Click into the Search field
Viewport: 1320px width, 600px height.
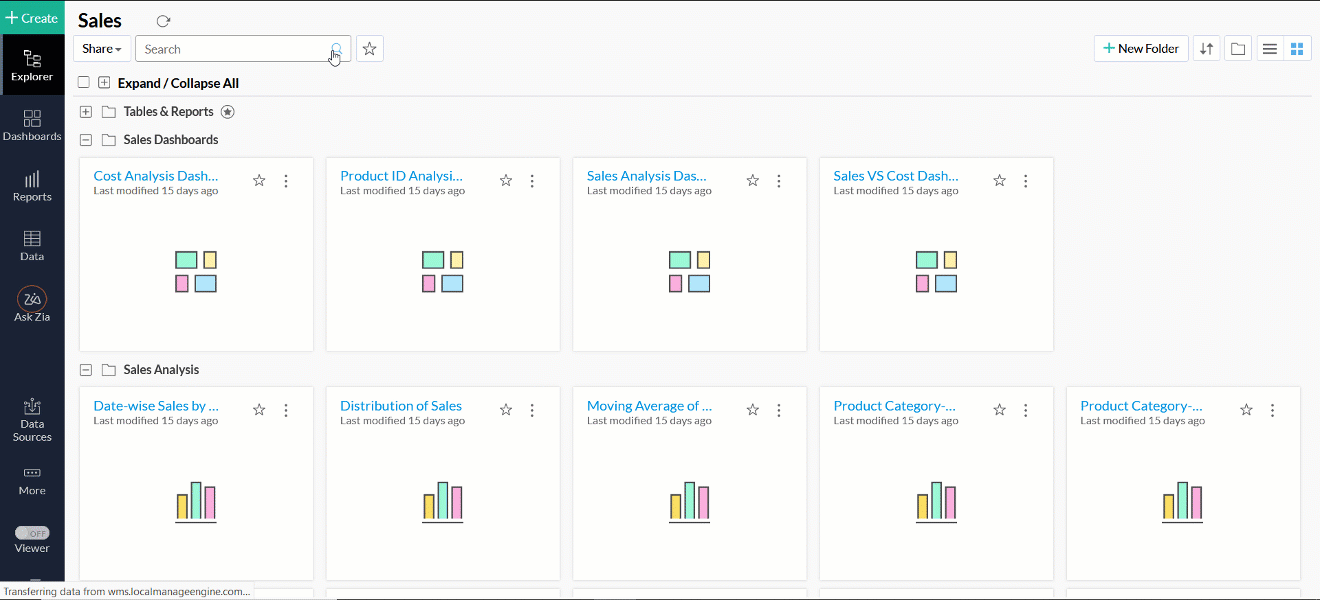pos(235,49)
